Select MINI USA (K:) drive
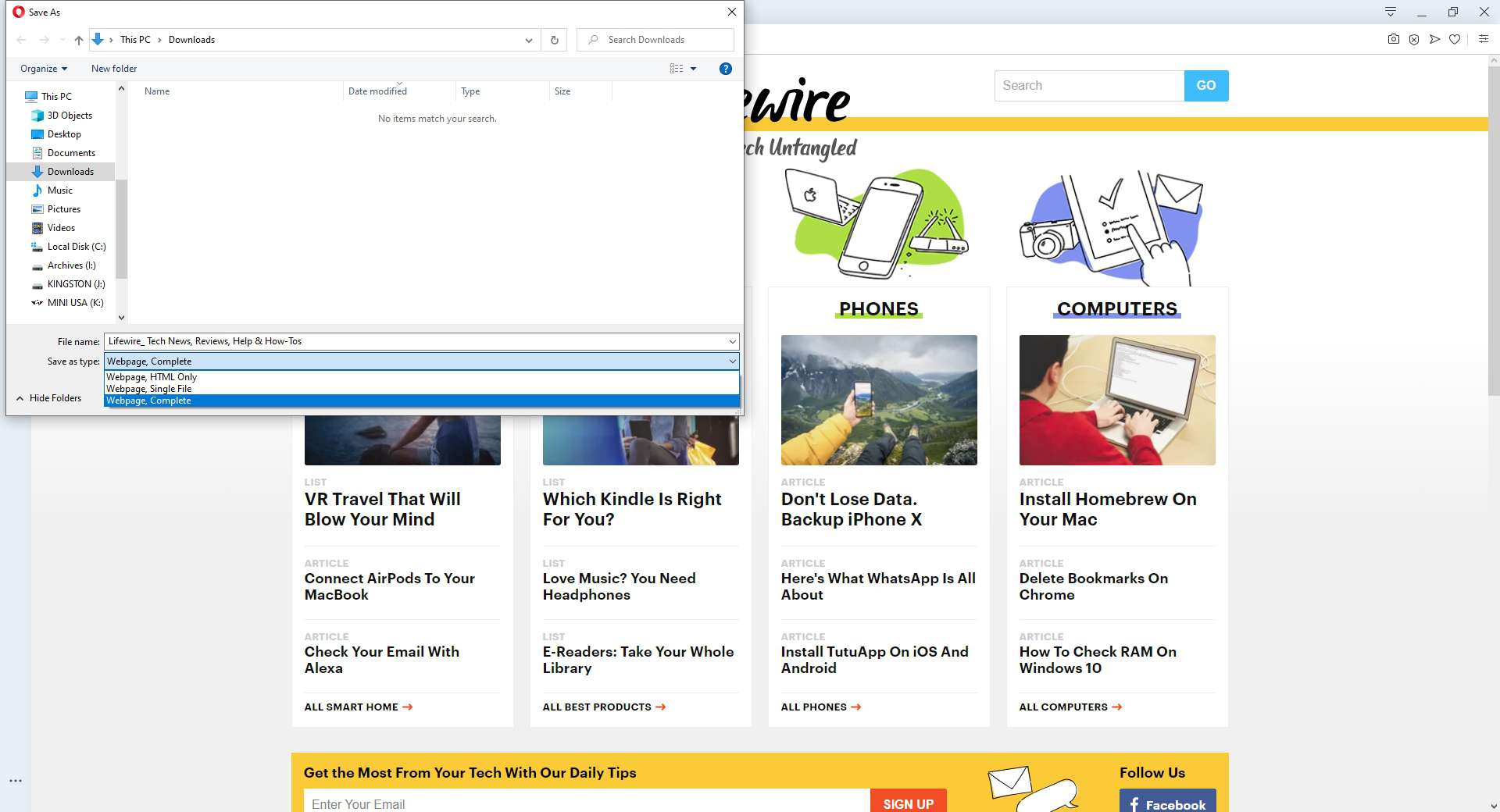The image size is (1500, 812). point(75,303)
